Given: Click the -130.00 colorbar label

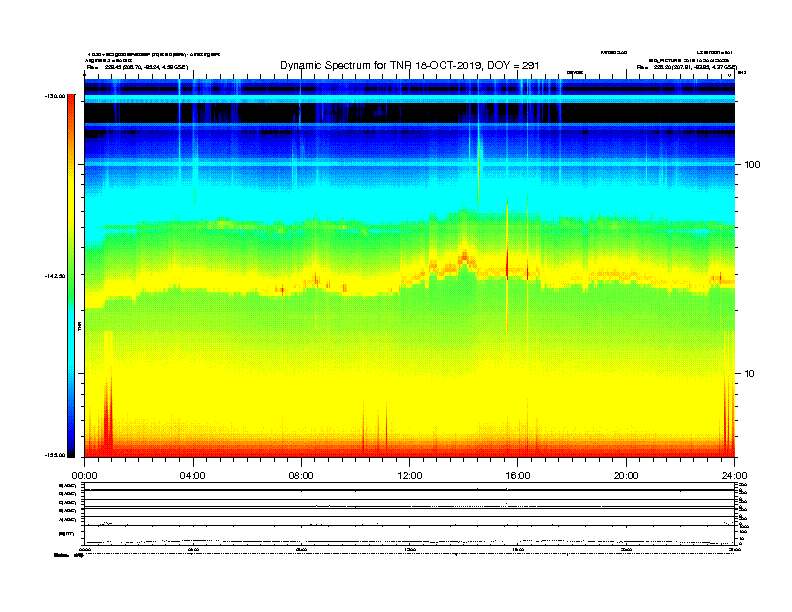Looking at the screenshot, I should [x=55, y=96].
